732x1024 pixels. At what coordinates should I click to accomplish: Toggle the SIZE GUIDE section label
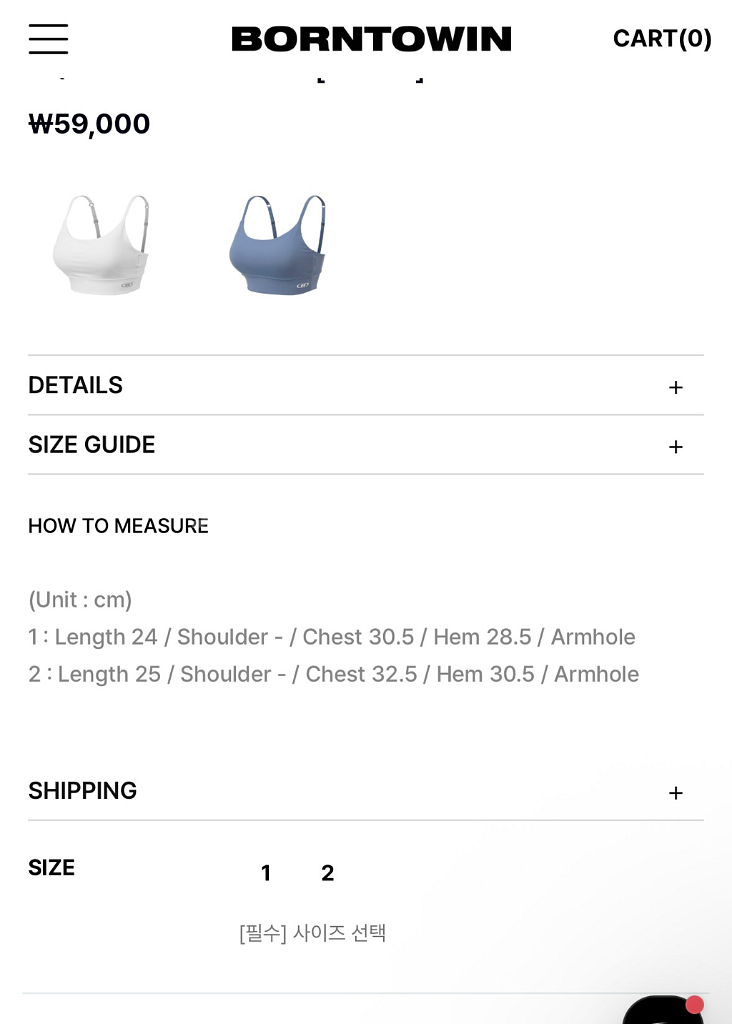[x=92, y=445]
